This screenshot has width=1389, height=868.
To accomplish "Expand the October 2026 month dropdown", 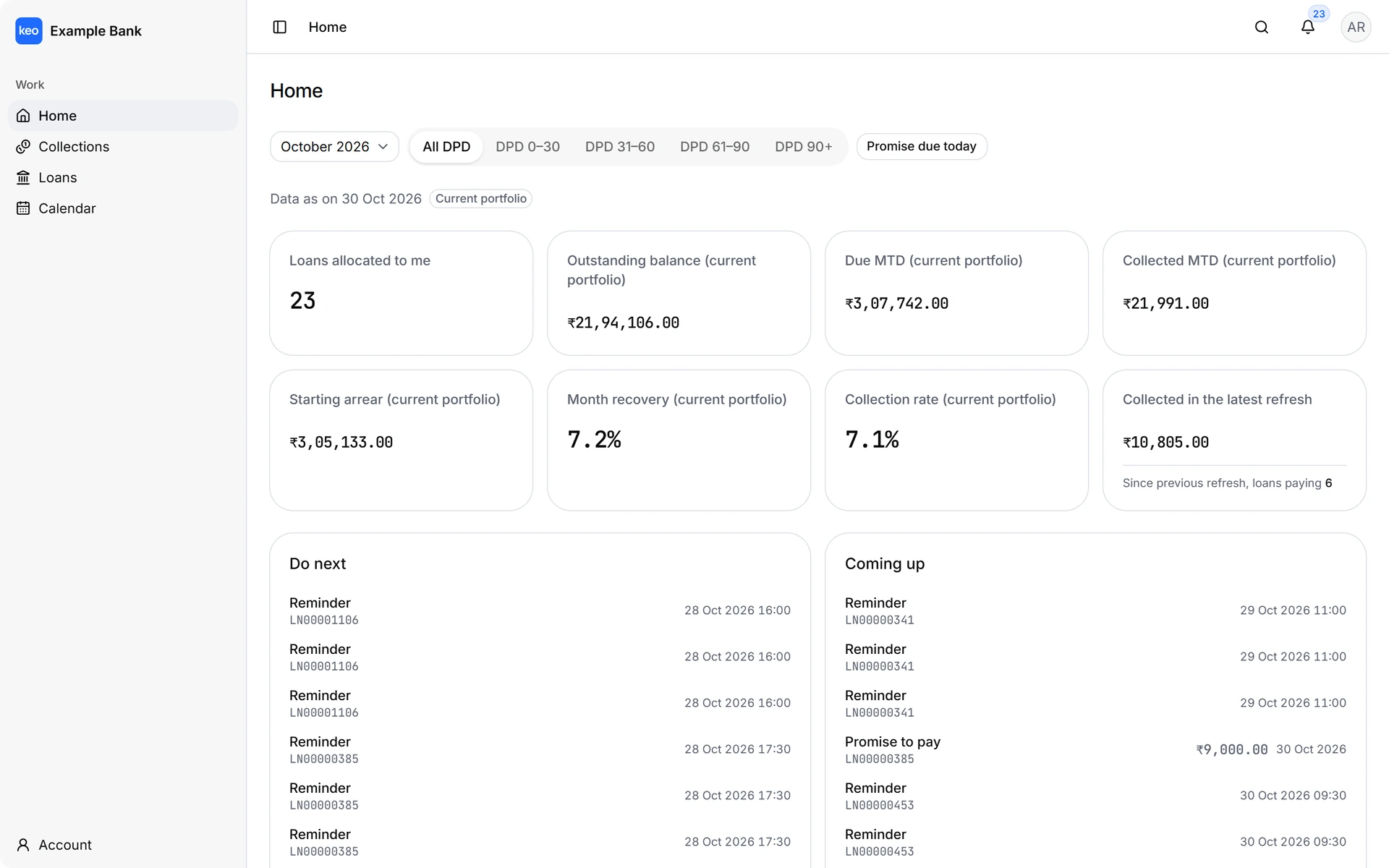I will click(334, 147).
